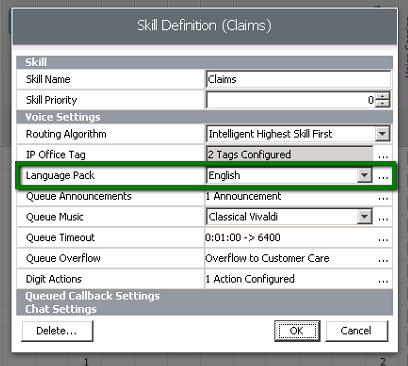Edit the Skill Name field containing Claims
This screenshot has height=366, width=408.
pos(298,79)
